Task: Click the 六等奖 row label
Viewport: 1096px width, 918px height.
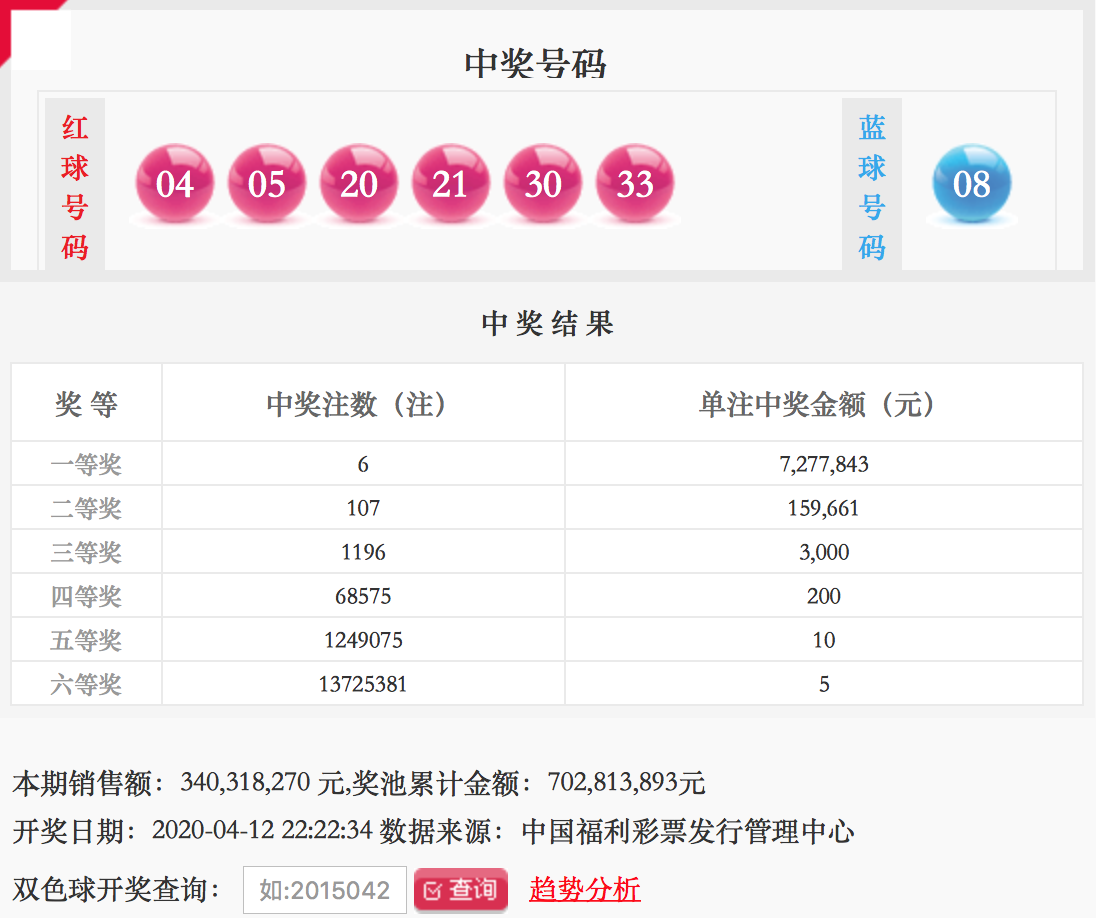Action: coord(86,684)
